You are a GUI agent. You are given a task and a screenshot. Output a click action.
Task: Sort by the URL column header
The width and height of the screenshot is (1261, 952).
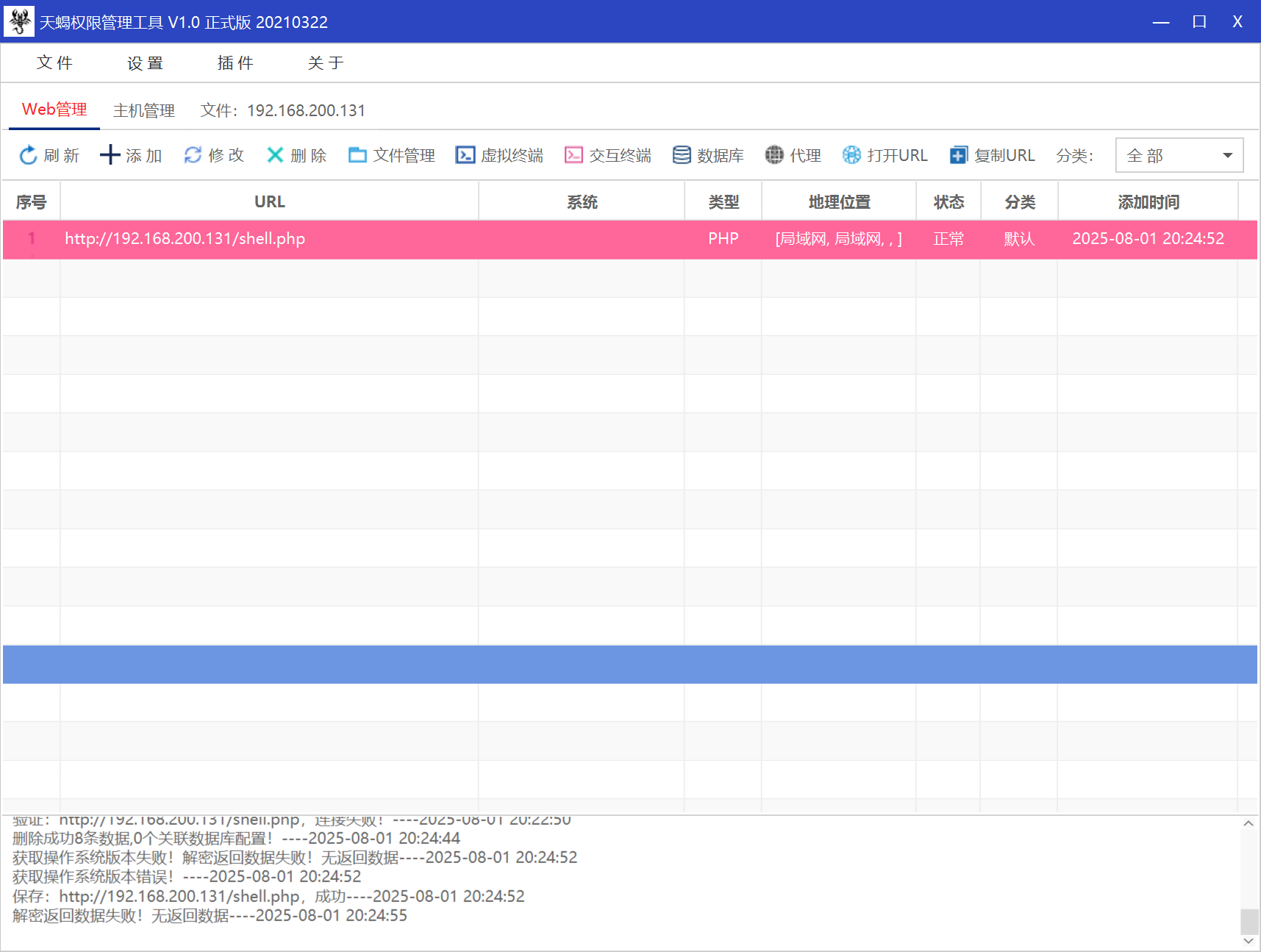[x=270, y=201]
